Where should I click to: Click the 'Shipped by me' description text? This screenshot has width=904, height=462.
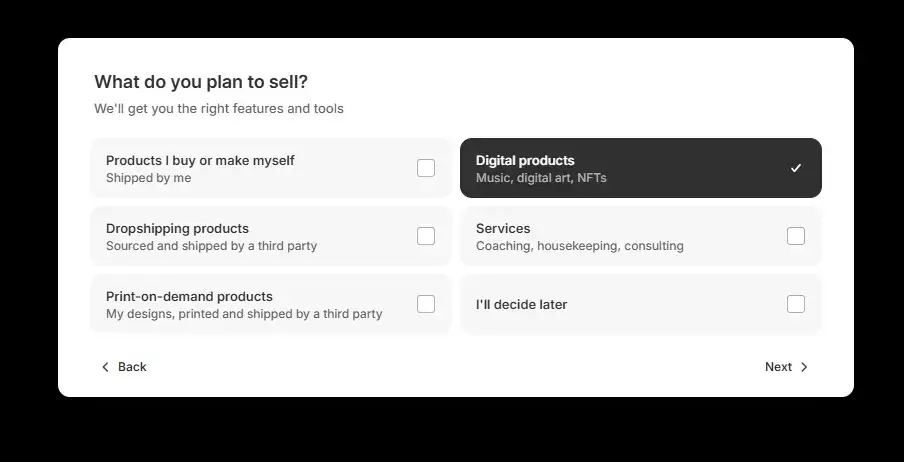(x=148, y=178)
